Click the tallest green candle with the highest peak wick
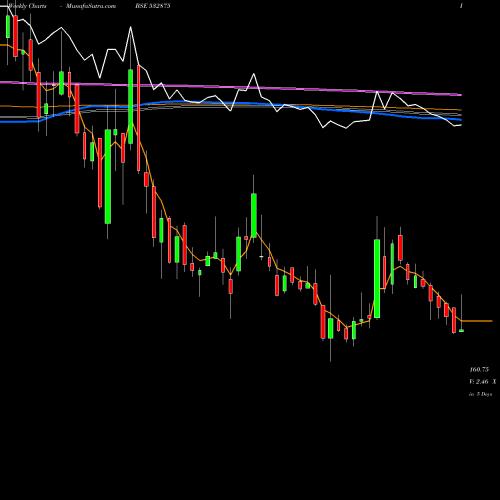Screen dimensions: 500x500 [x=131, y=107]
